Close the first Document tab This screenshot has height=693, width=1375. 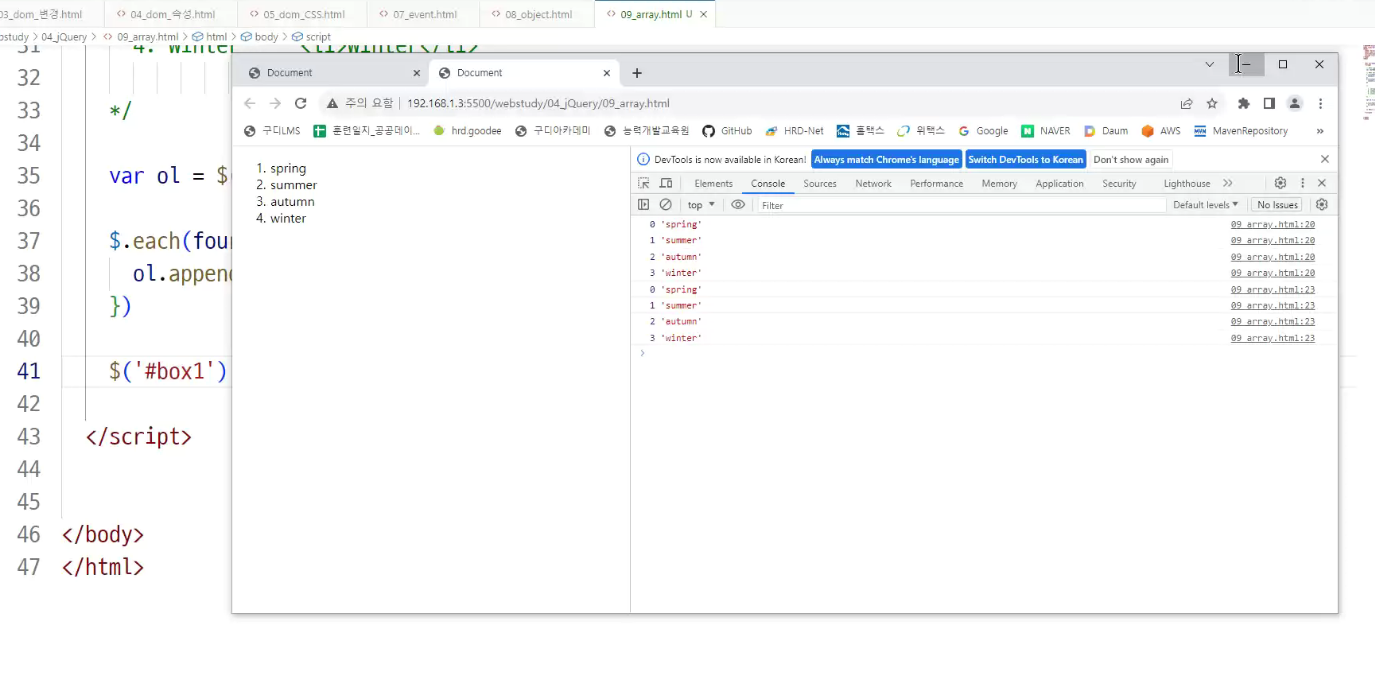coord(417,73)
